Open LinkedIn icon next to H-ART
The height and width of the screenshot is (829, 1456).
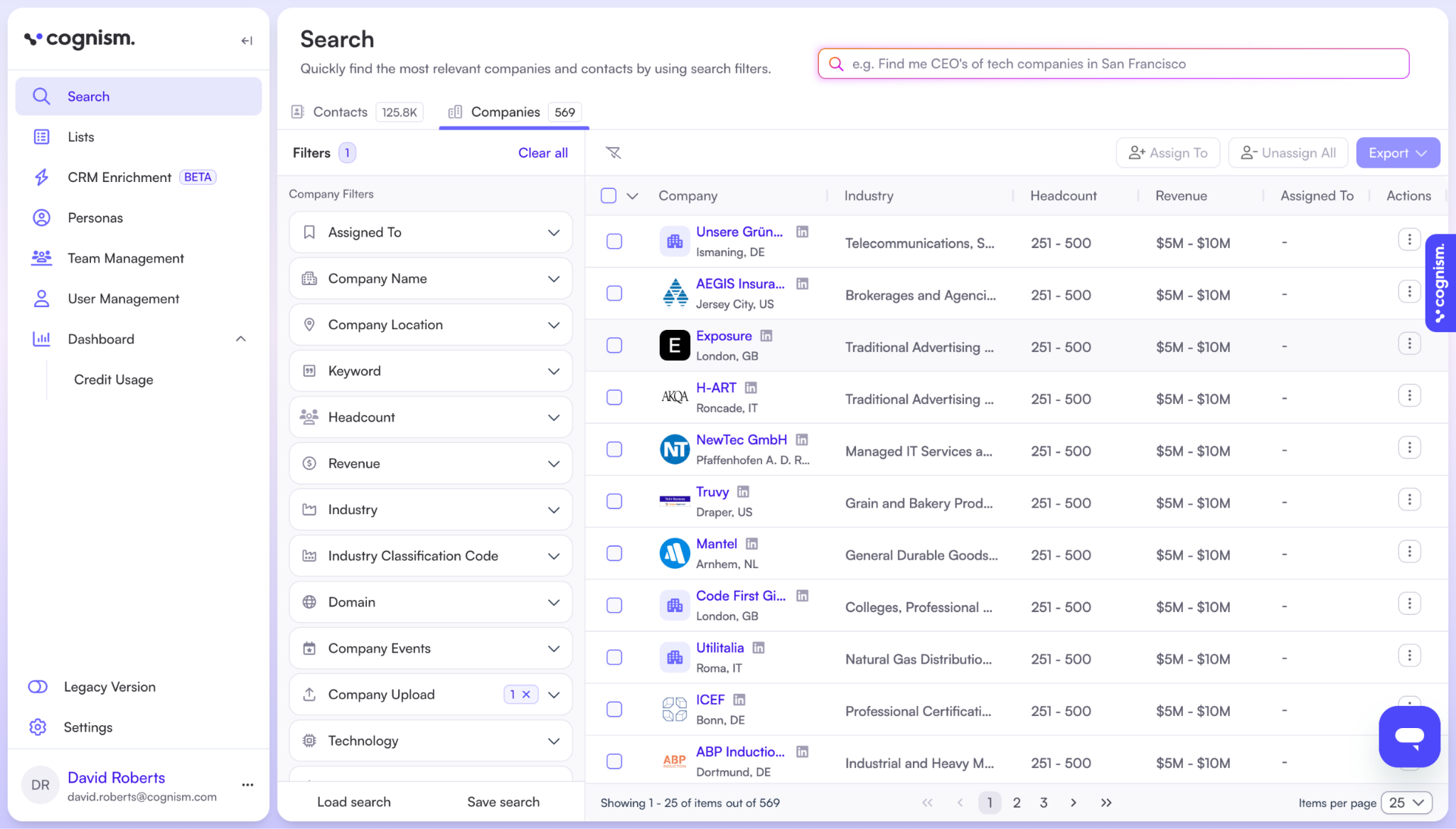(751, 387)
